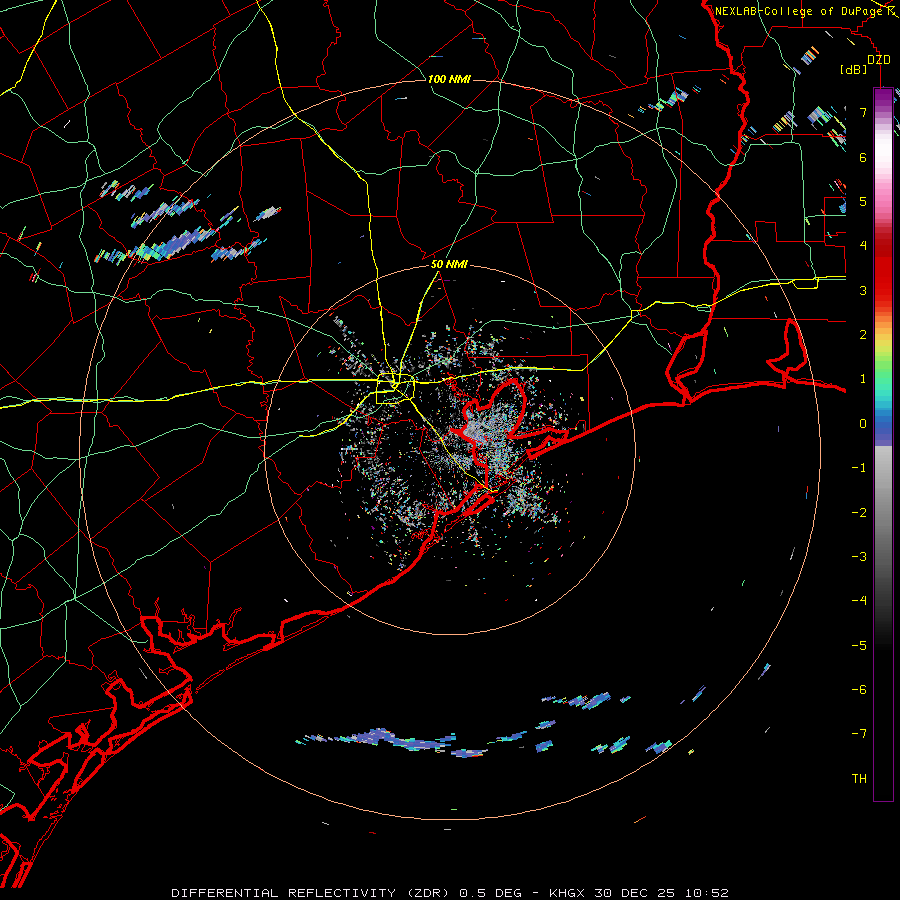Viewport: 900px width, 900px height.
Task: Select the -3 value on the dB scale
Action: 859,557
